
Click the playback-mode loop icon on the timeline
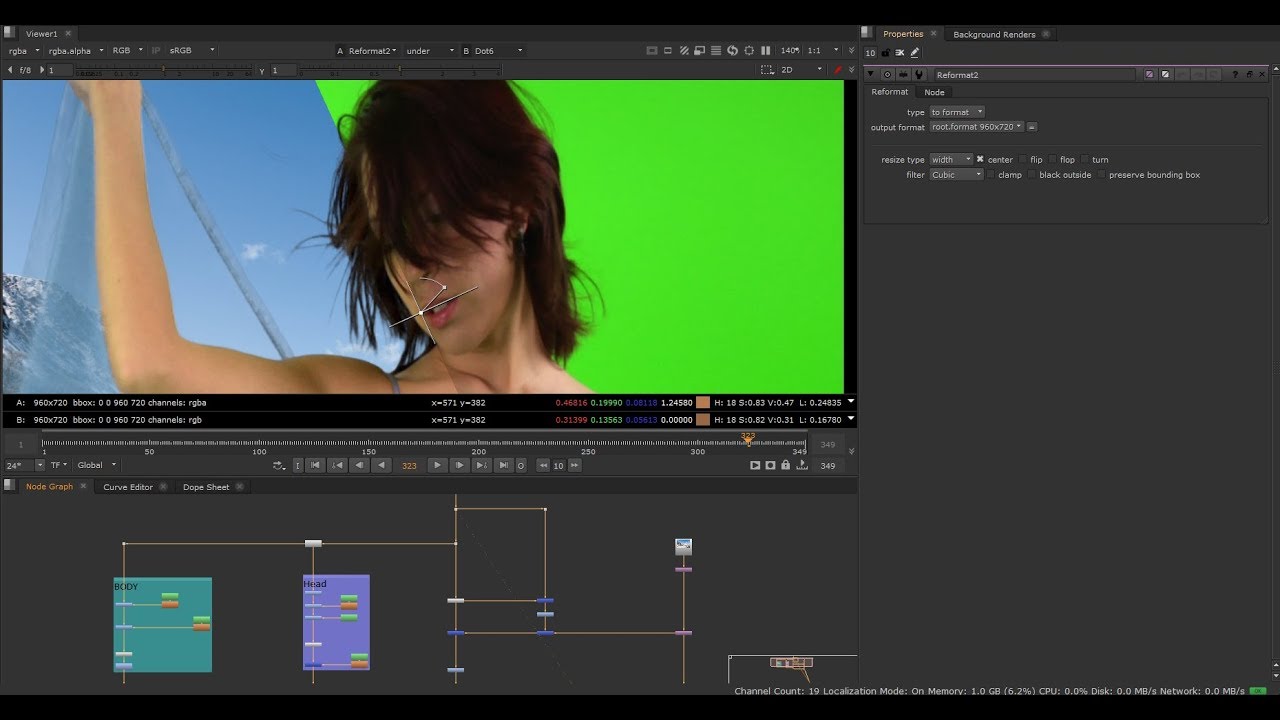(278, 465)
